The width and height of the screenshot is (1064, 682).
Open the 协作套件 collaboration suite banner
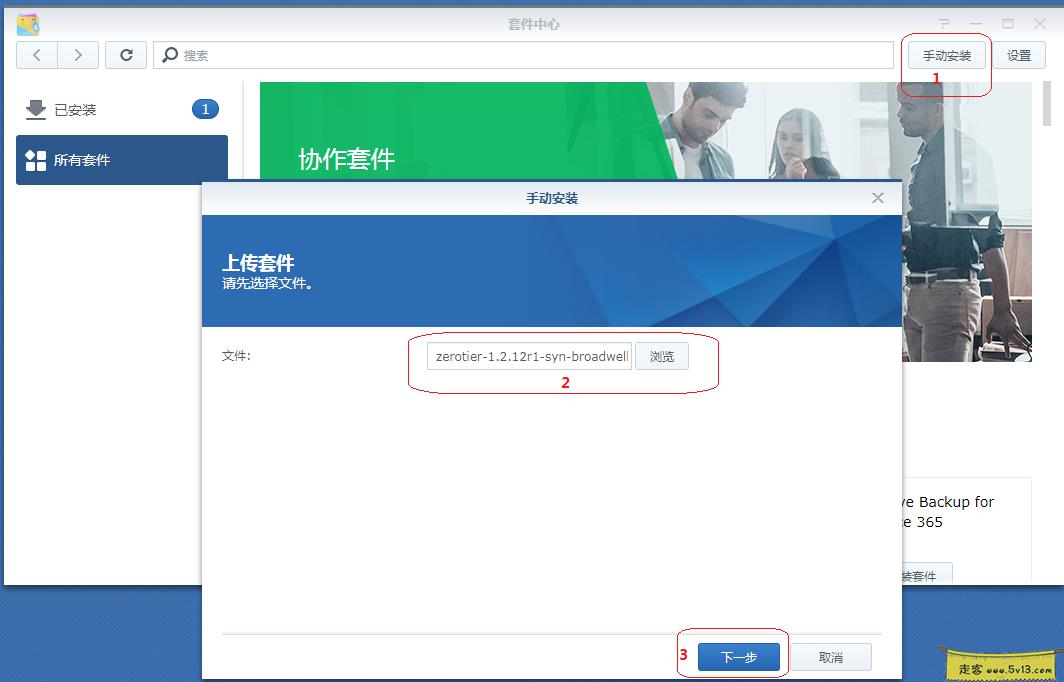click(x=344, y=159)
